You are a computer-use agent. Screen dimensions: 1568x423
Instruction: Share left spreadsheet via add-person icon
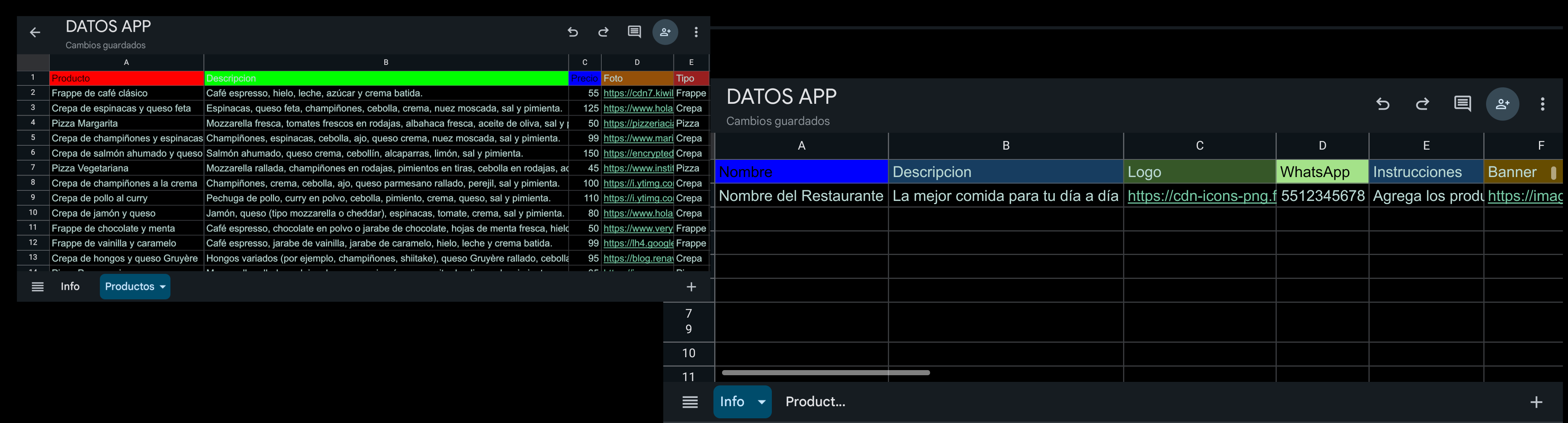[665, 32]
